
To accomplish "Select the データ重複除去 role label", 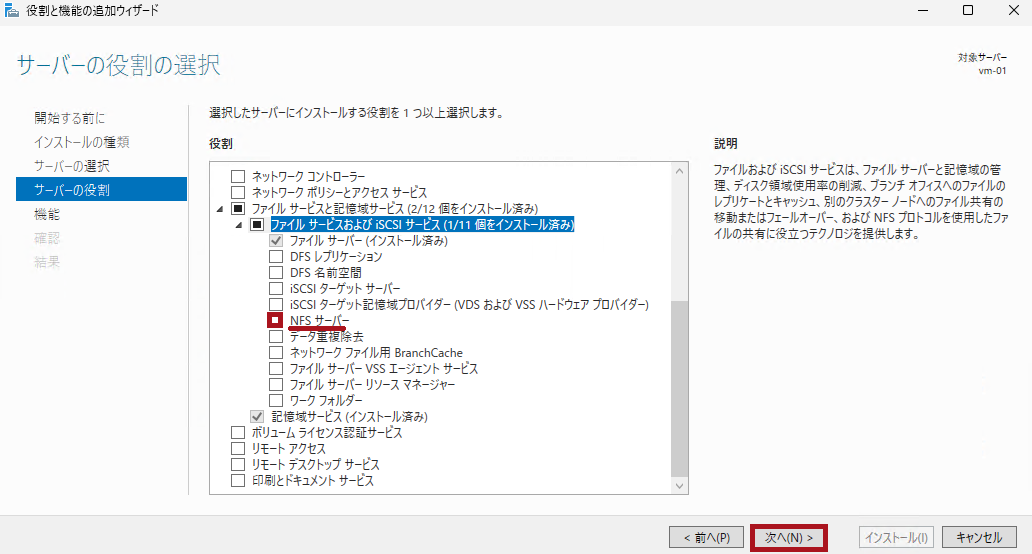I will pos(326,336).
